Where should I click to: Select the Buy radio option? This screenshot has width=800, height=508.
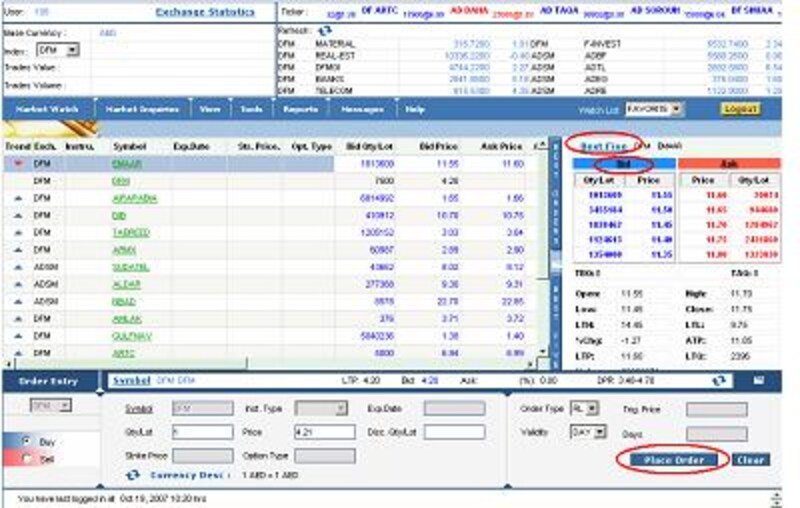click(26, 441)
